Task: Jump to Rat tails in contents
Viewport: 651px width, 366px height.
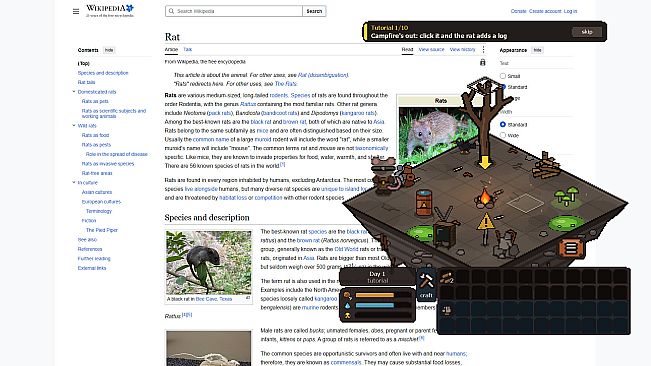Action: click(86, 83)
